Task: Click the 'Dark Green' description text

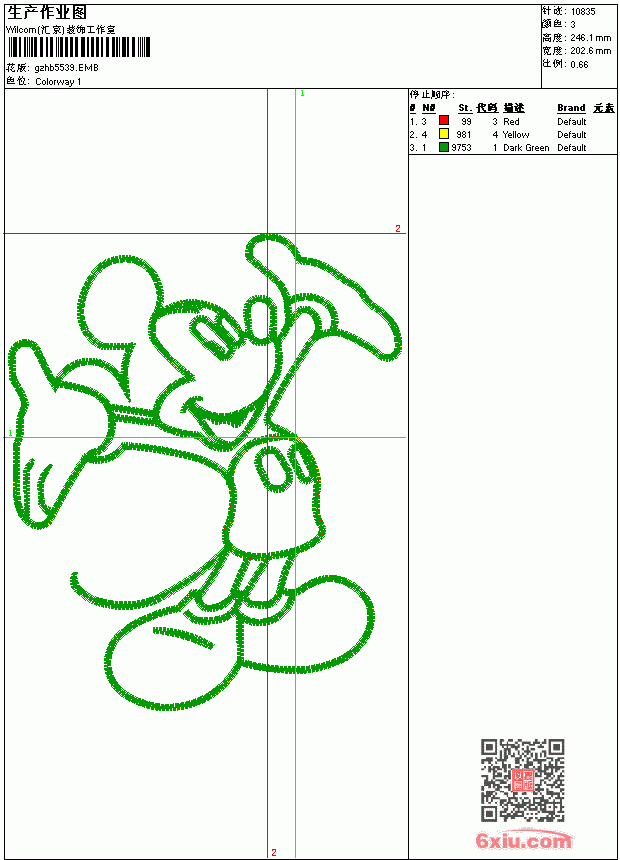Action: coord(526,148)
